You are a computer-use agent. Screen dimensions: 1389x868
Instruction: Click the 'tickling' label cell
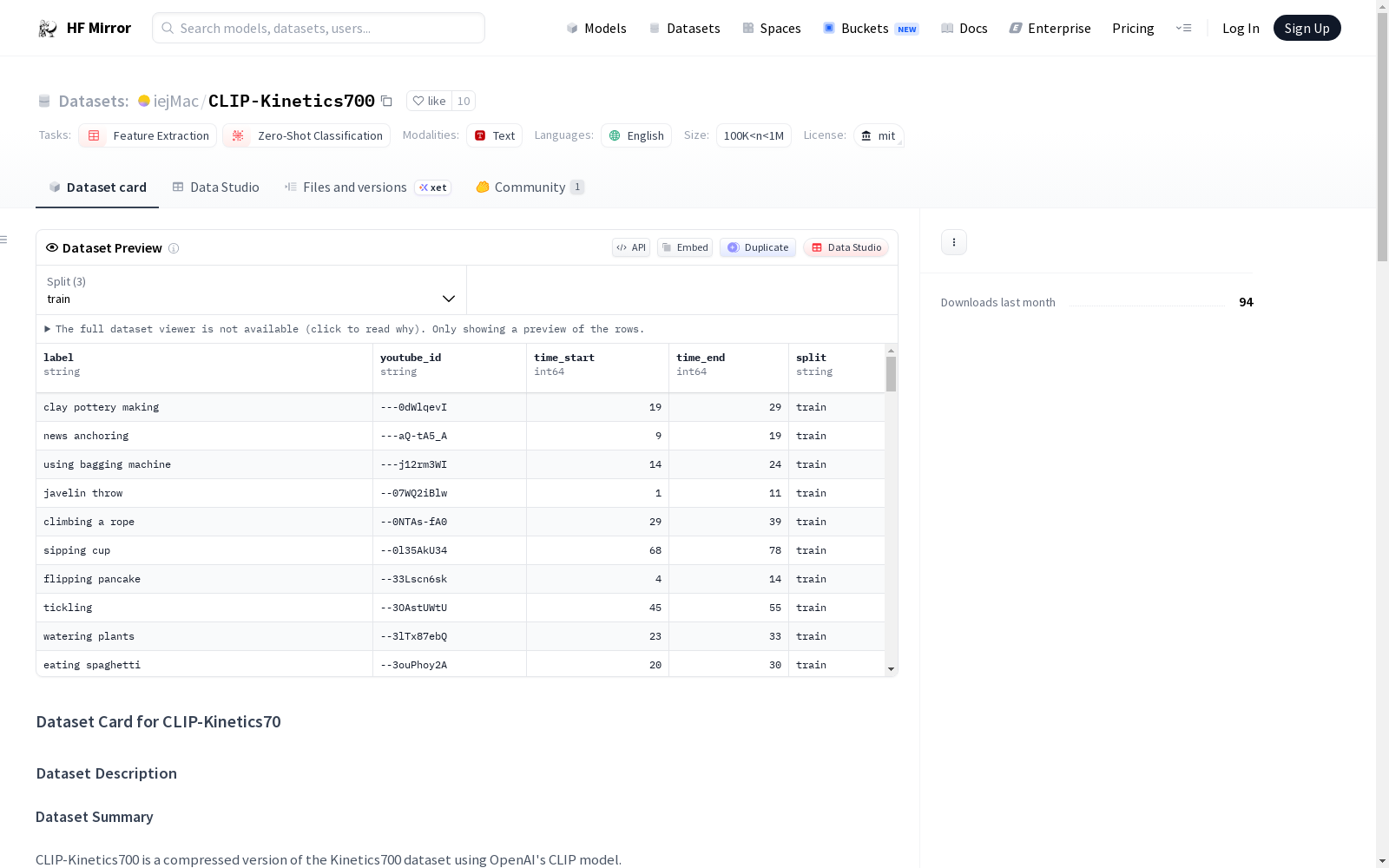pyautogui.click(x=204, y=608)
